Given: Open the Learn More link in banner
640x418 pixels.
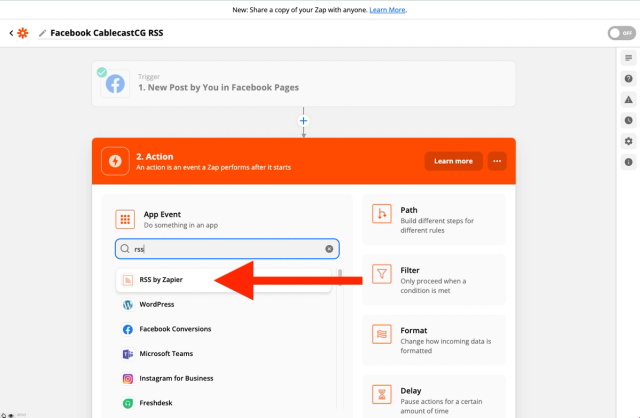Looking at the screenshot, I should (x=387, y=10).
